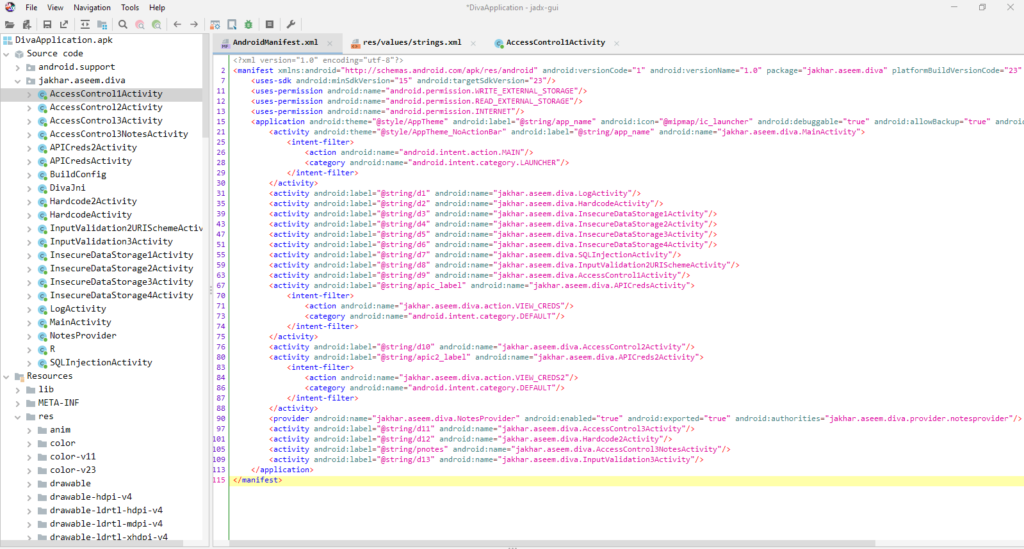Toggle the Flatten packages toolbar icon
This screenshot has height=549, width=1024.
[x=102, y=25]
